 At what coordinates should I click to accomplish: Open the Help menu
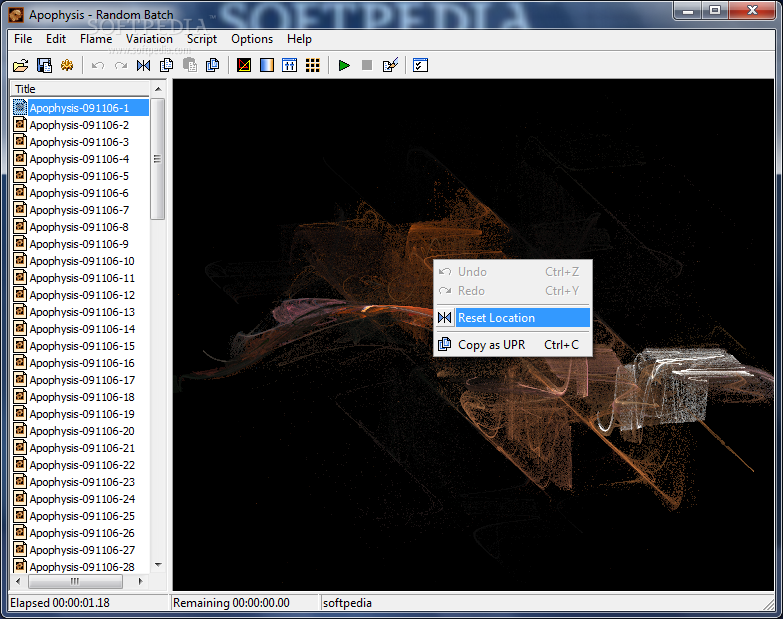click(x=299, y=39)
